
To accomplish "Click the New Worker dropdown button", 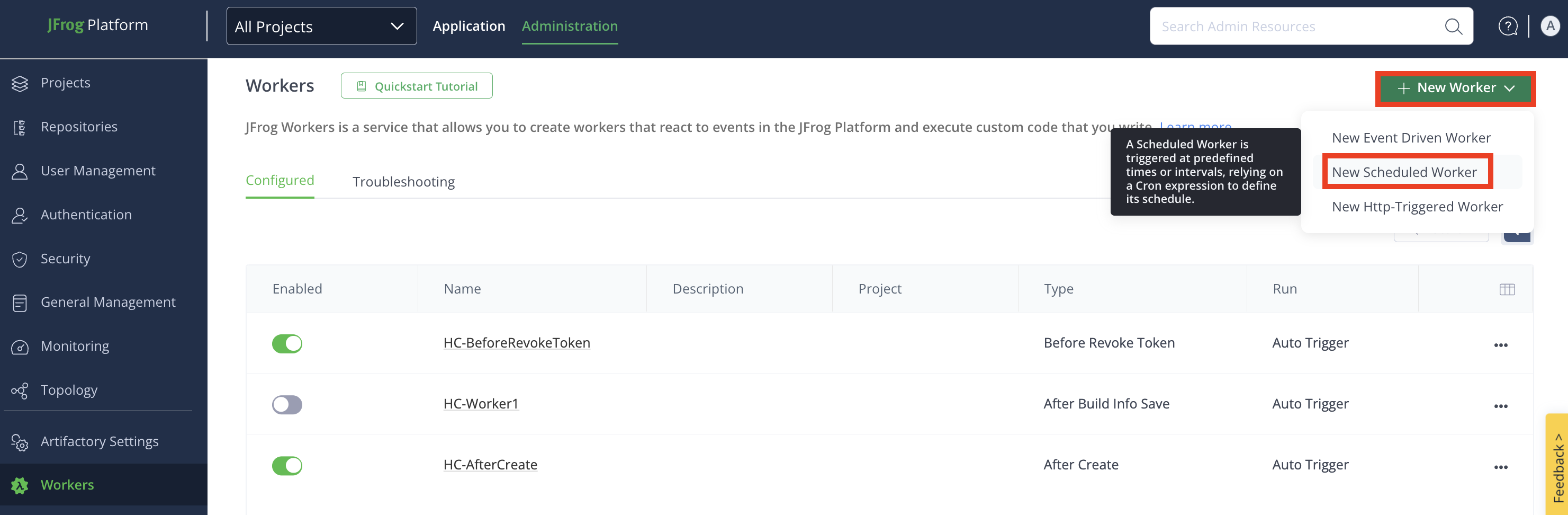I will click(x=1455, y=88).
